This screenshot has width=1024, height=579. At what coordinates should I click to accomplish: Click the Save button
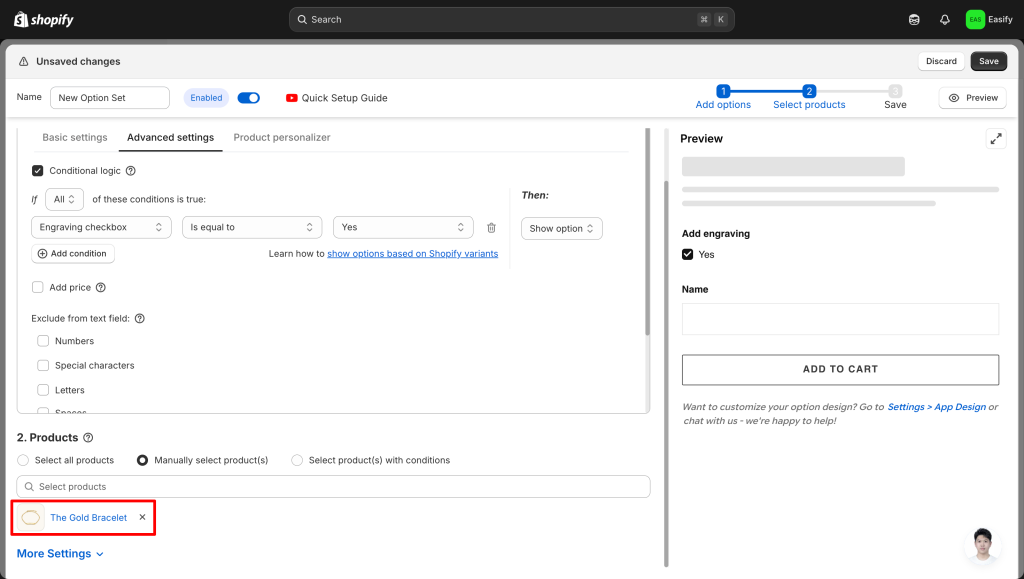click(x=988, y=61)
